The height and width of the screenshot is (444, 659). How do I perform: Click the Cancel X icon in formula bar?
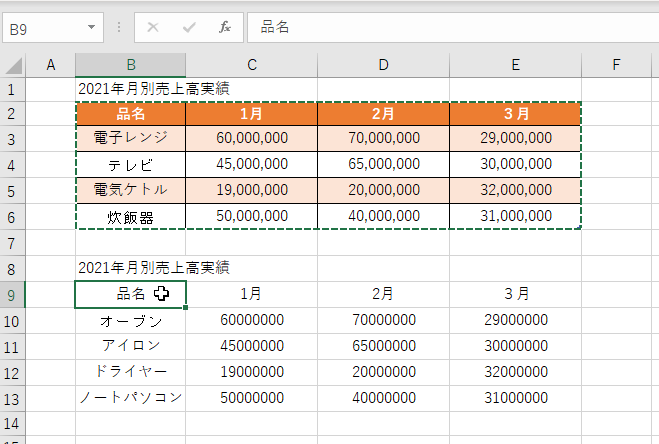click(x=153, y=27)
